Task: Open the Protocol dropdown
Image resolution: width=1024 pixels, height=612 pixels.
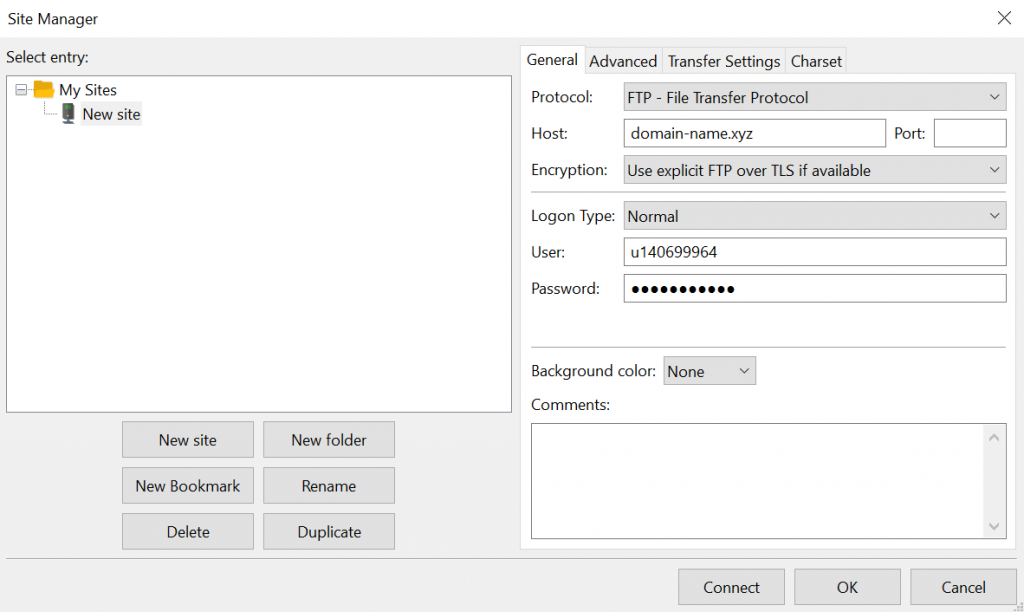Action: [814, 97]
